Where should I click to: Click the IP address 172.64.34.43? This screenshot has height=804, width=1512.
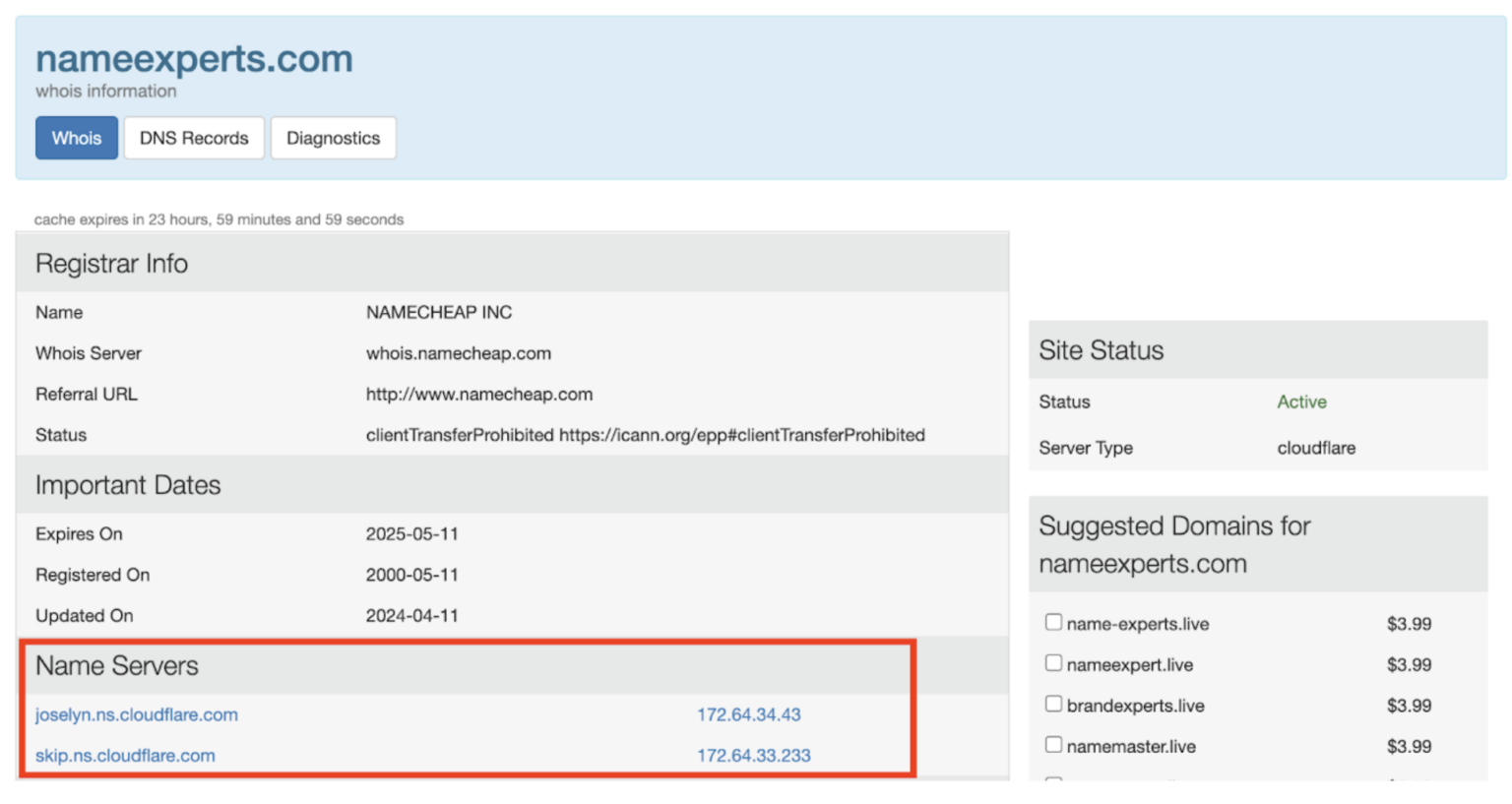coord(749,714)
